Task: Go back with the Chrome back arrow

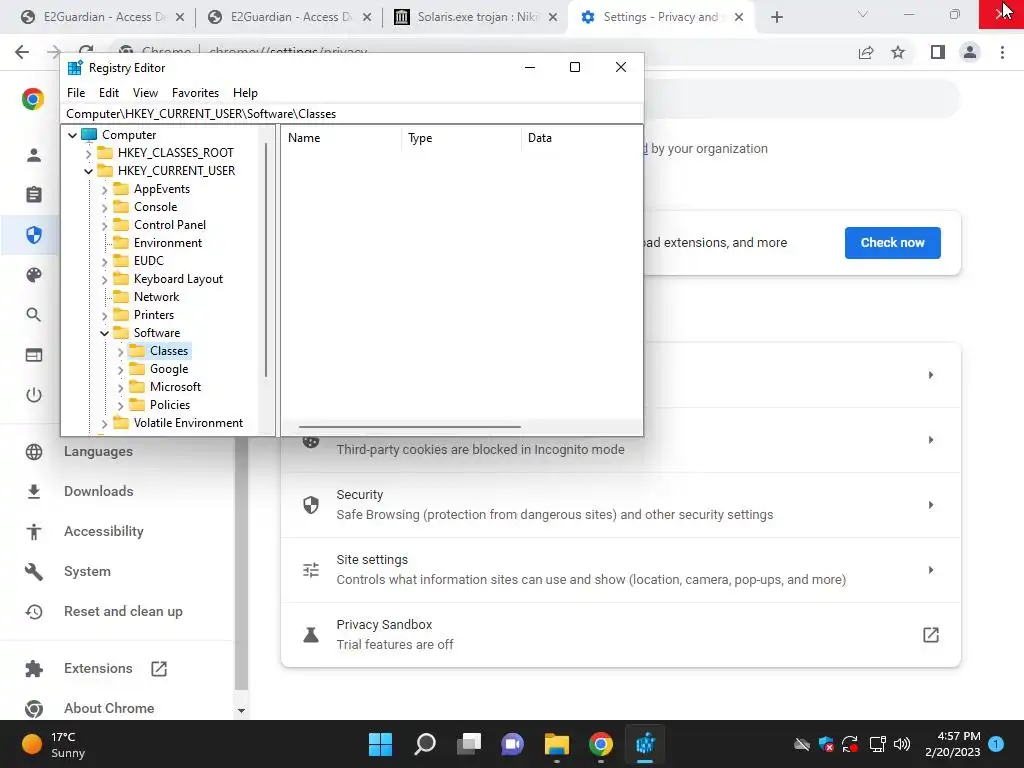Action: [22, 52]
